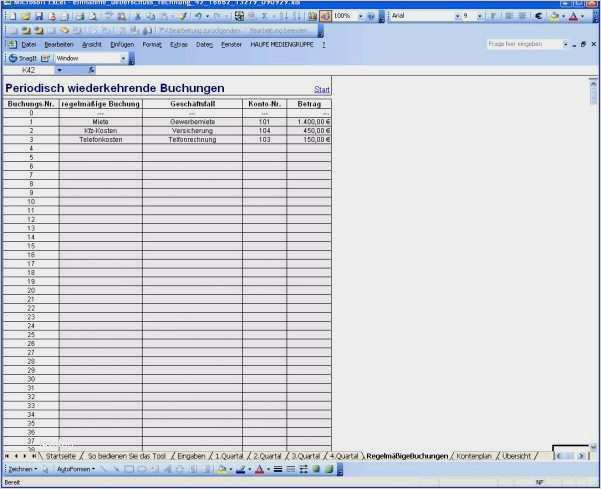Expand font color dropdown arrow in Formatting toolbar
Image resolution: width=601 pixels, height=489 pixels.
583,16
